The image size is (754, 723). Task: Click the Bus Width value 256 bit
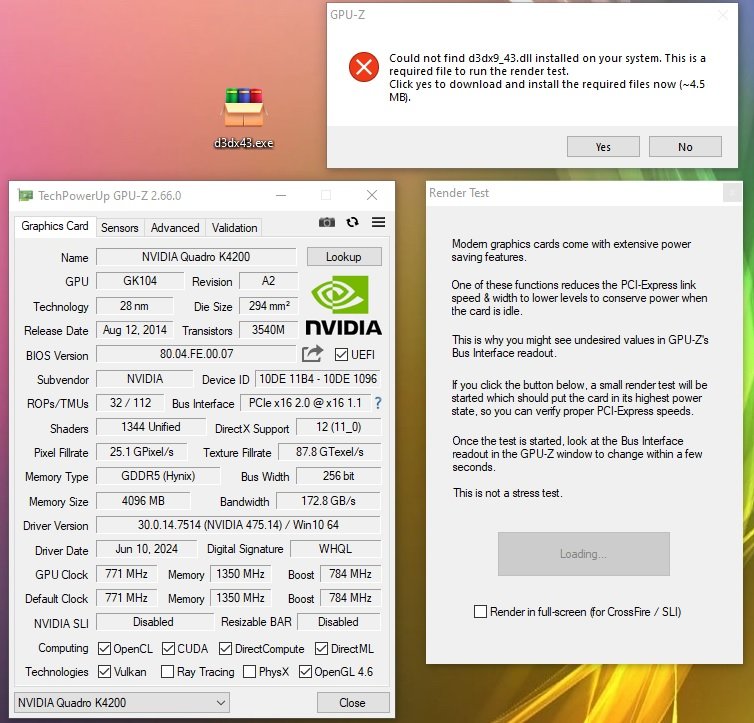(x=339, y=476)
